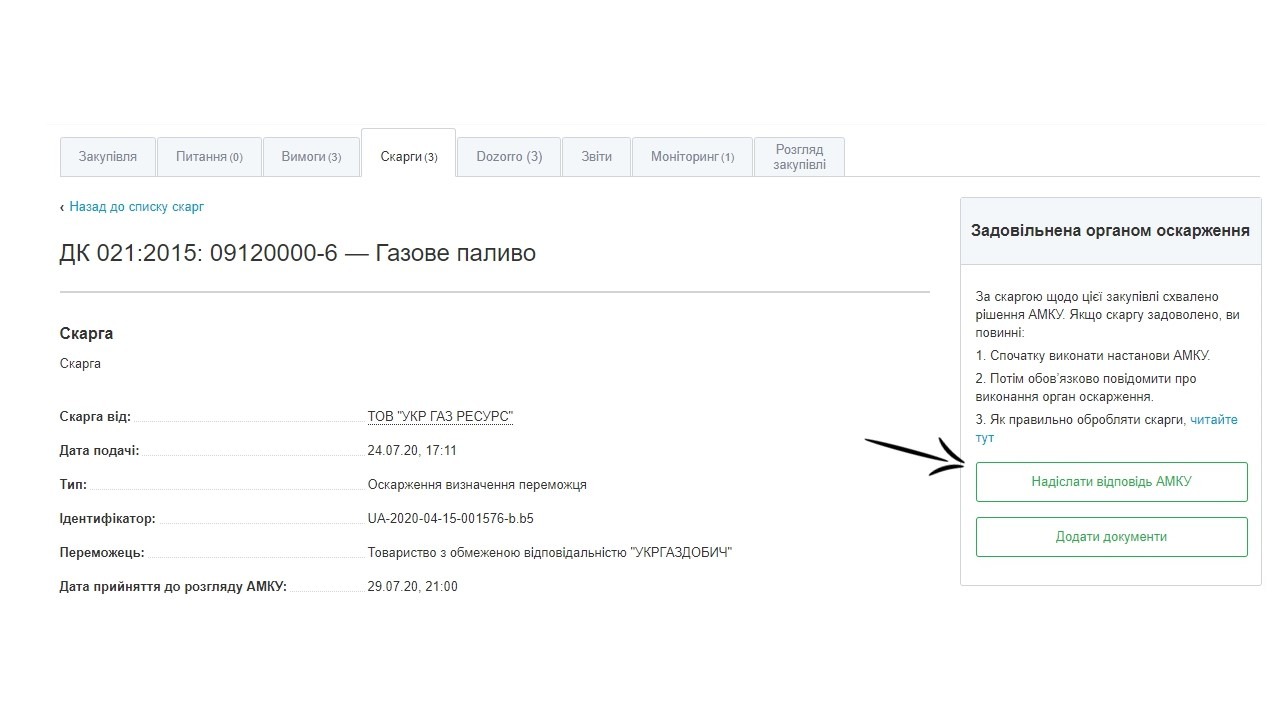Click the 'Задоволена органом оскарження' panel header
Screen dimensions: 1280x720
pyautogui.click(x=1110, y=231)
